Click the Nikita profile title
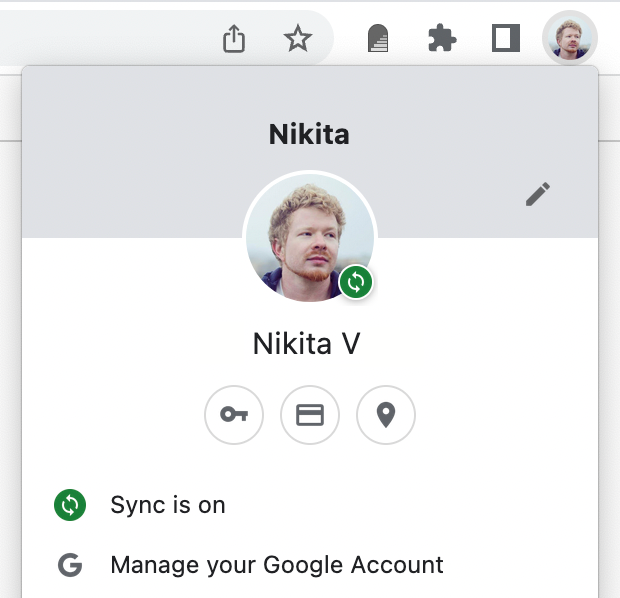 click(x=309, y=134)
